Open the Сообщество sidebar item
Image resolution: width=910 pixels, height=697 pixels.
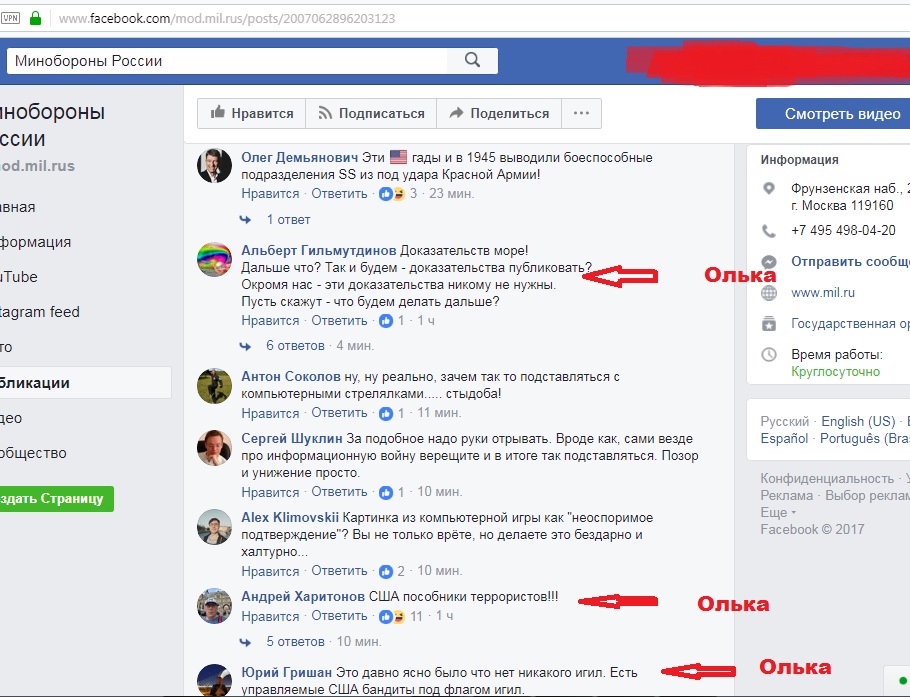[33, 453]
